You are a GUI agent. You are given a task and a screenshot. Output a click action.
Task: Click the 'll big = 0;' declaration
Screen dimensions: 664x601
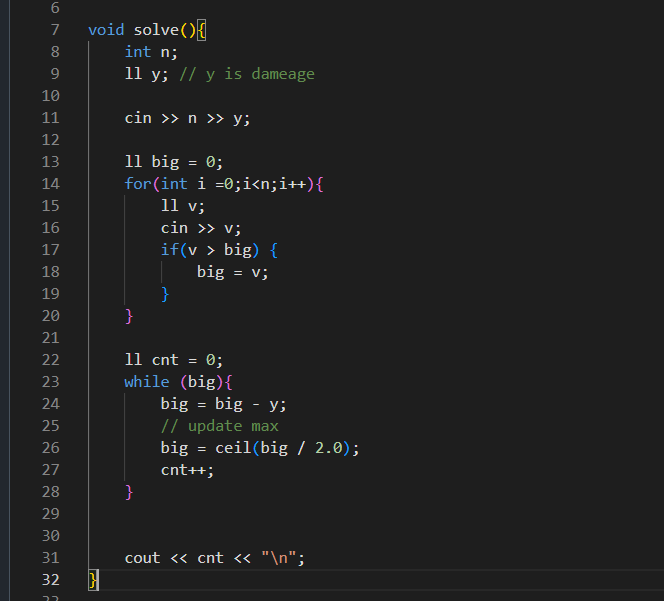174,161
